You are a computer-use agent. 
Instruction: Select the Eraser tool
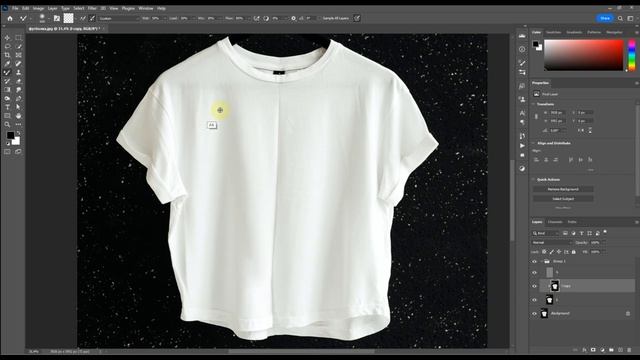pyautogui.click(x=18, y=81)
